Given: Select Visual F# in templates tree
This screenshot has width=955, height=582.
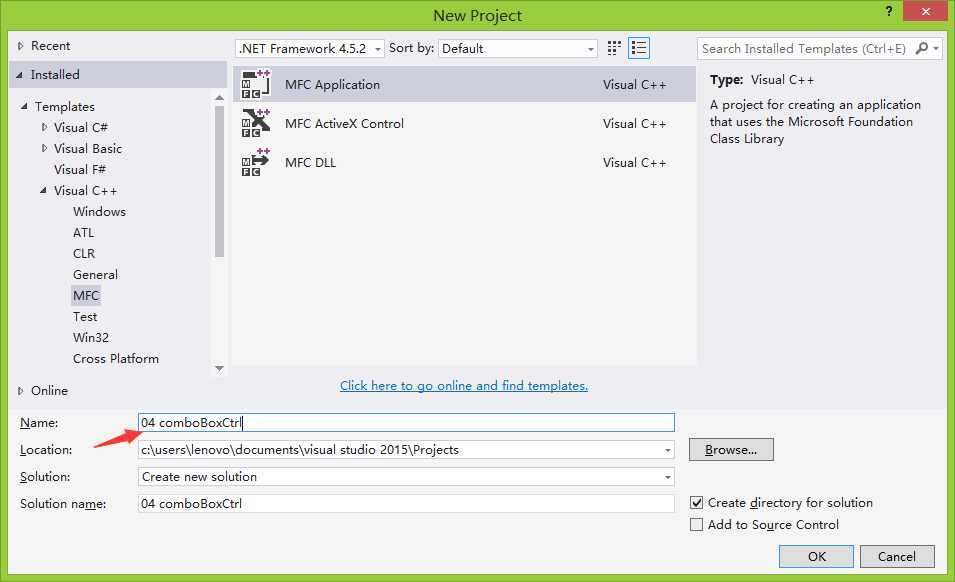Looking at the screenshot, I should (x=80, y=169).
